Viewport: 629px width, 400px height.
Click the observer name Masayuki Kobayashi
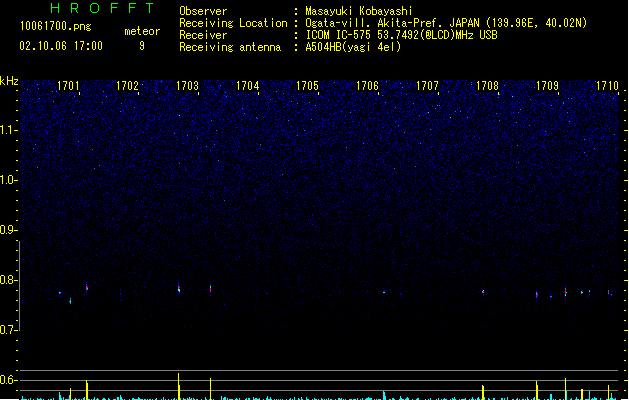pos(359,11)
